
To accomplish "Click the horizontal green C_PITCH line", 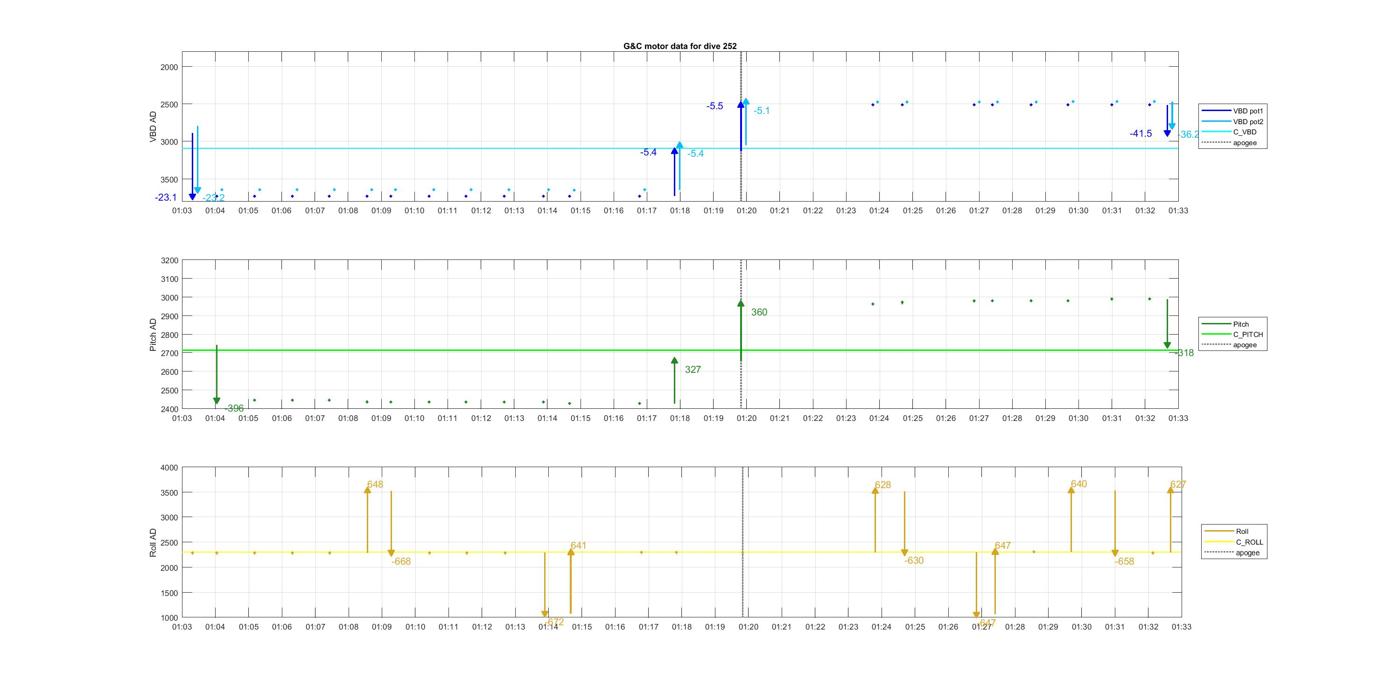I will pos(680,350).
